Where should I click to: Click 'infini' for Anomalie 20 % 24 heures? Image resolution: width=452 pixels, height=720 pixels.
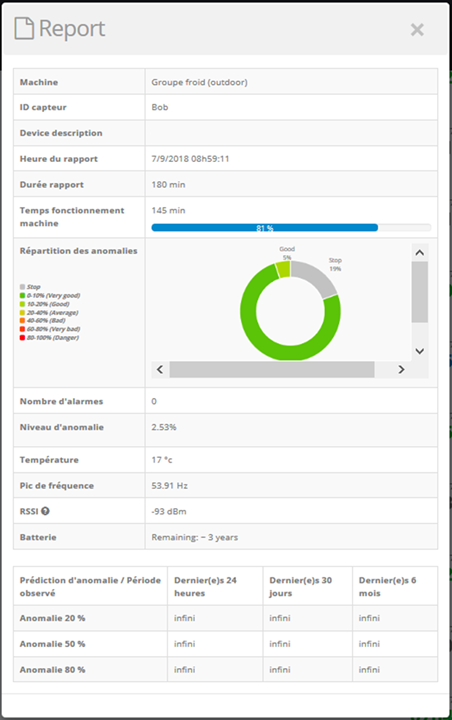[184, 618]
